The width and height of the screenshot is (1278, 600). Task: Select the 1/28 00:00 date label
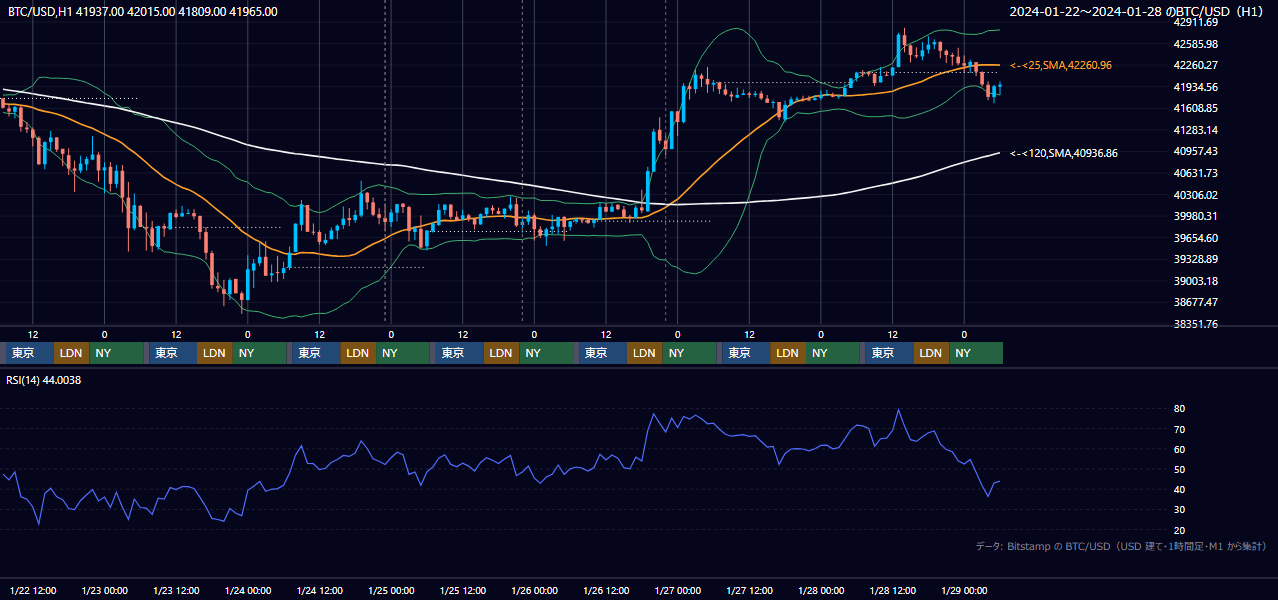pos(820,590)
